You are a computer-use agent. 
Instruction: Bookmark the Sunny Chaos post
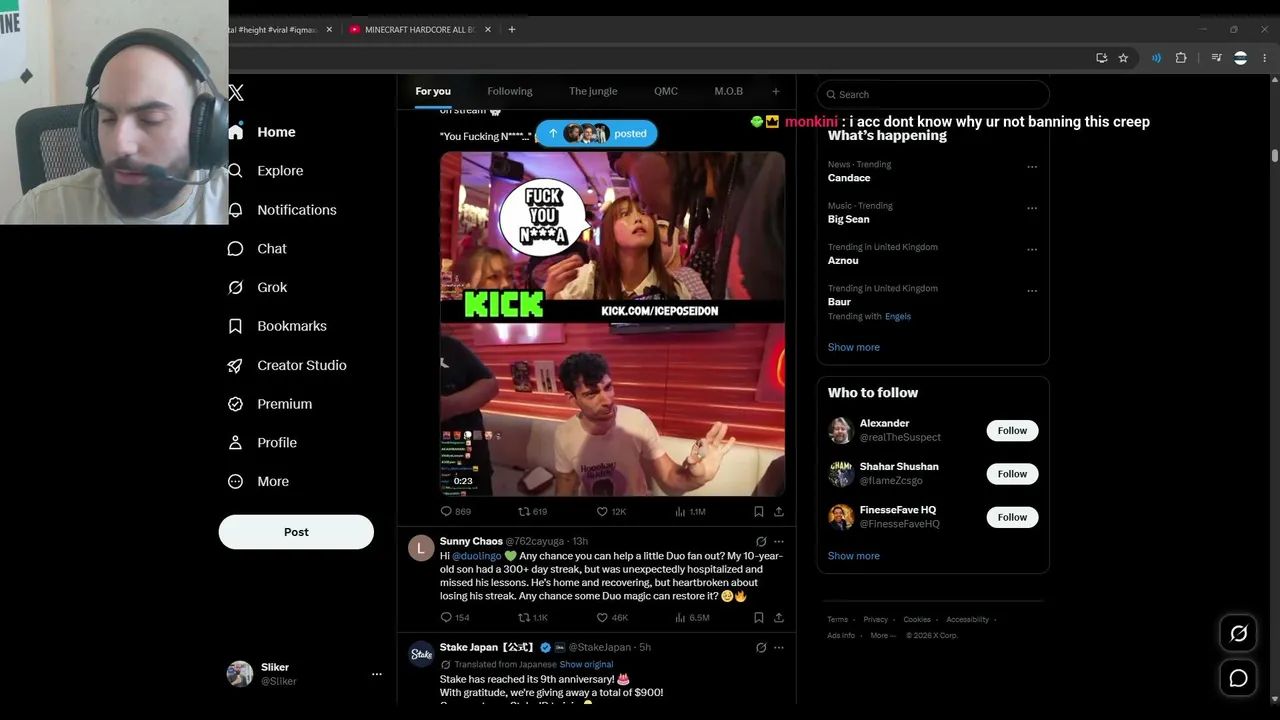pos(759,617)
